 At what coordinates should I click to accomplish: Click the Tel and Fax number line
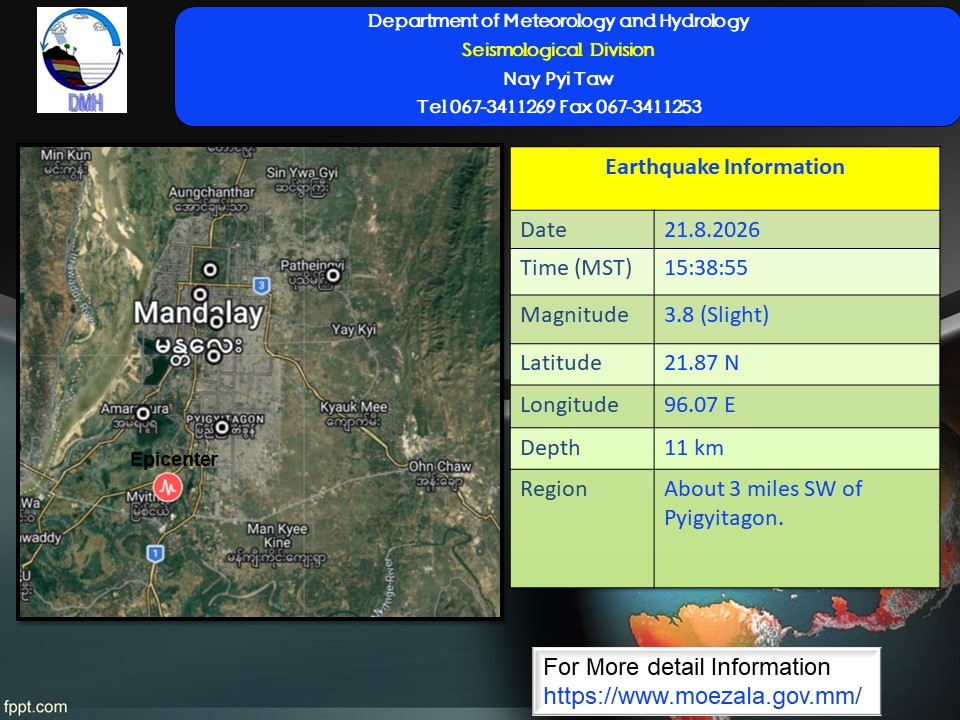coord(559,107)
